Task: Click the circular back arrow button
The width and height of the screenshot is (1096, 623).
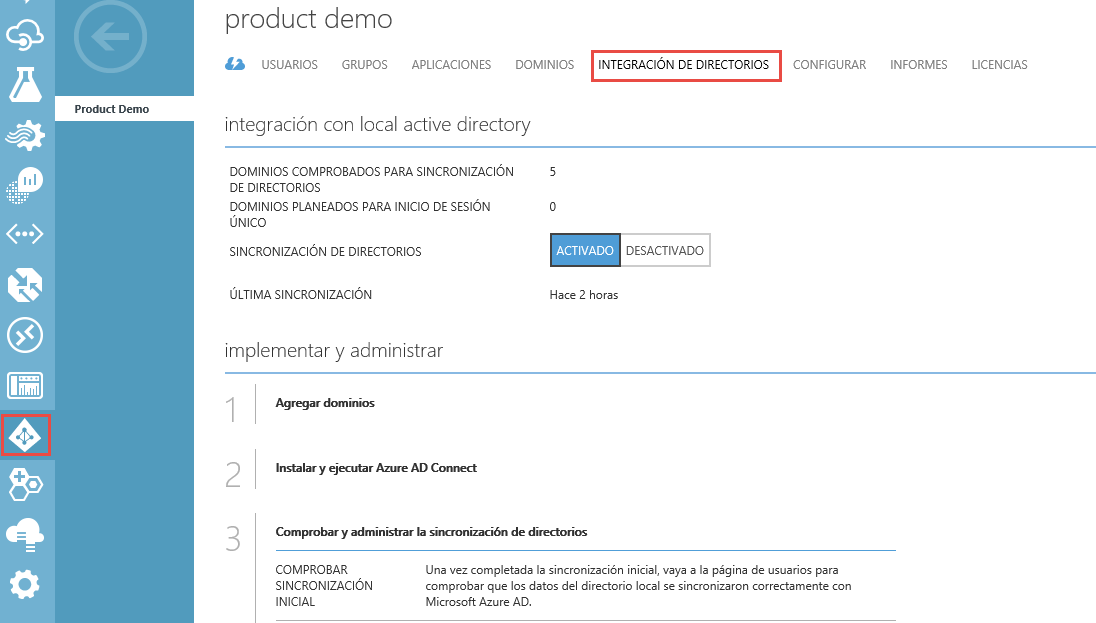Action: pyautogui.click(x=110, y=38)
